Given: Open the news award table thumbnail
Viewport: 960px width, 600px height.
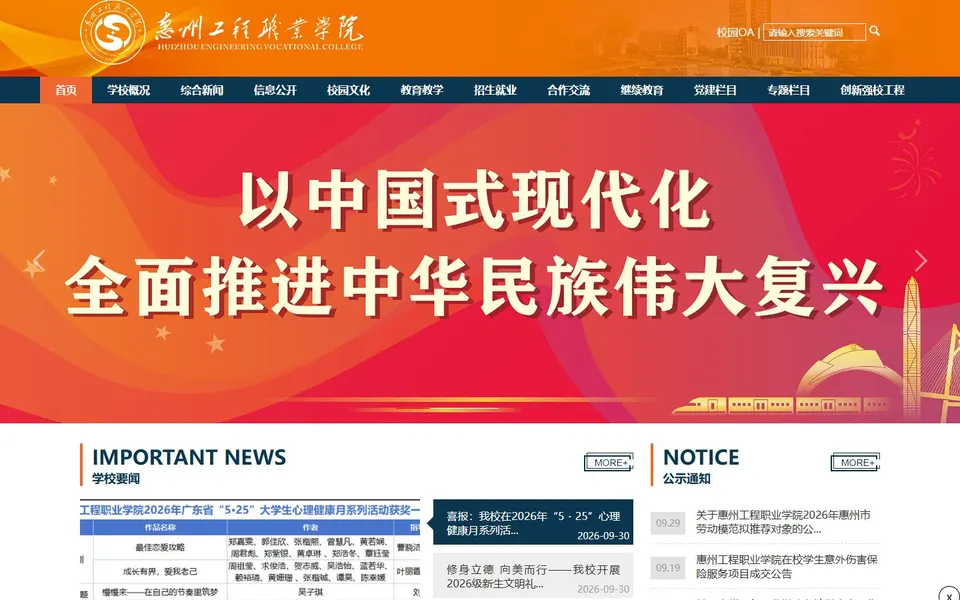Looking at the screenshot, I should (250, 550).
